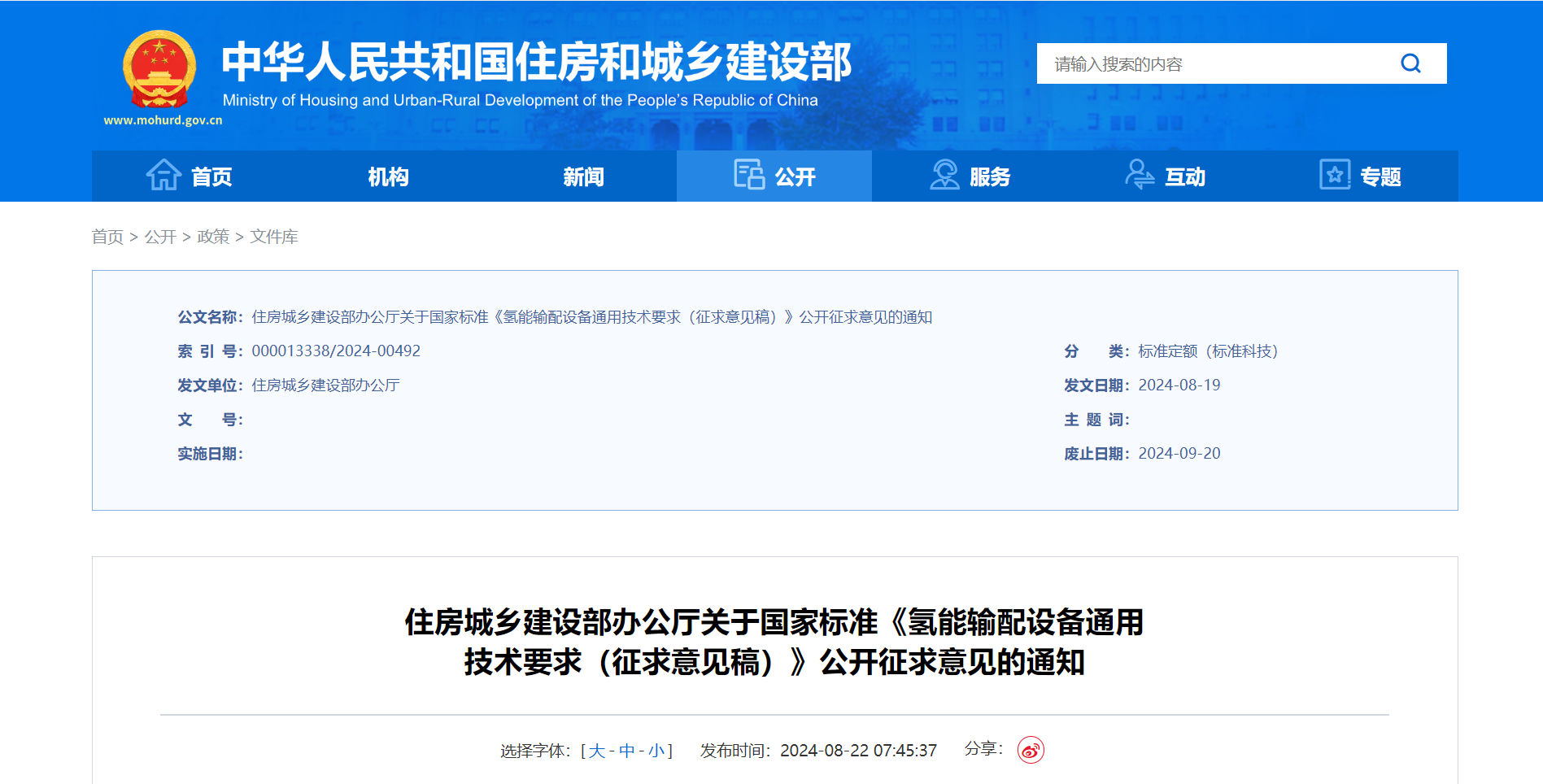1543x784 pixels.
Task: Set font size to 小
Action: coord(656,751)
